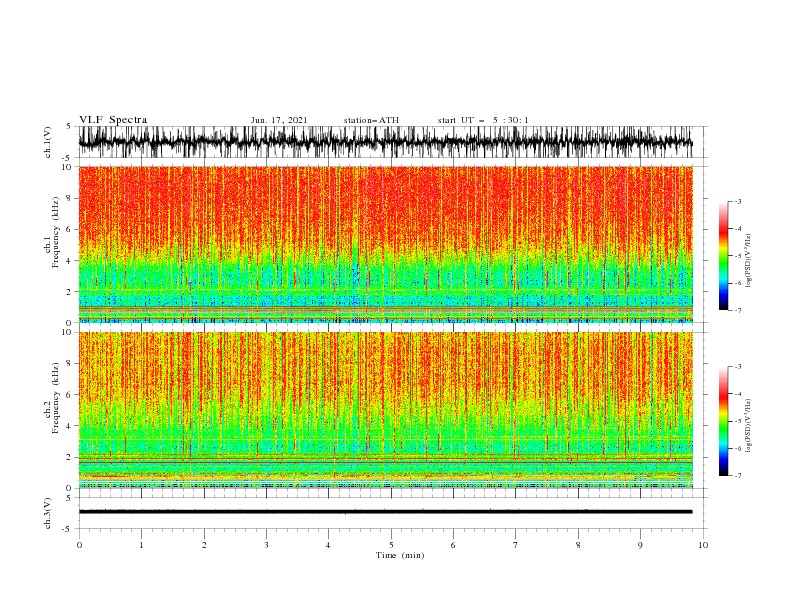
Task: Click inside the ch.2 spectrogram panel
Action: pos(385,410)
